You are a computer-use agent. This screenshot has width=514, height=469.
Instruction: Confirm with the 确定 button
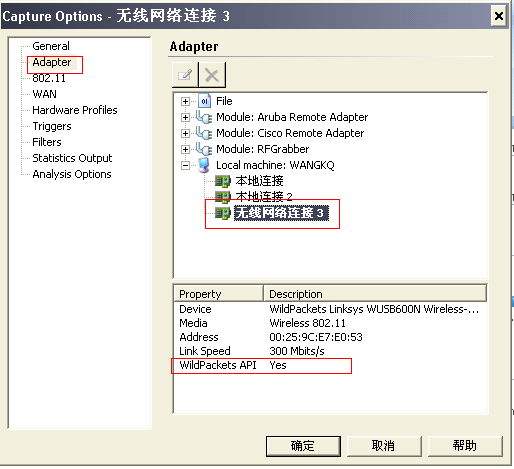(x=303, y=446)
